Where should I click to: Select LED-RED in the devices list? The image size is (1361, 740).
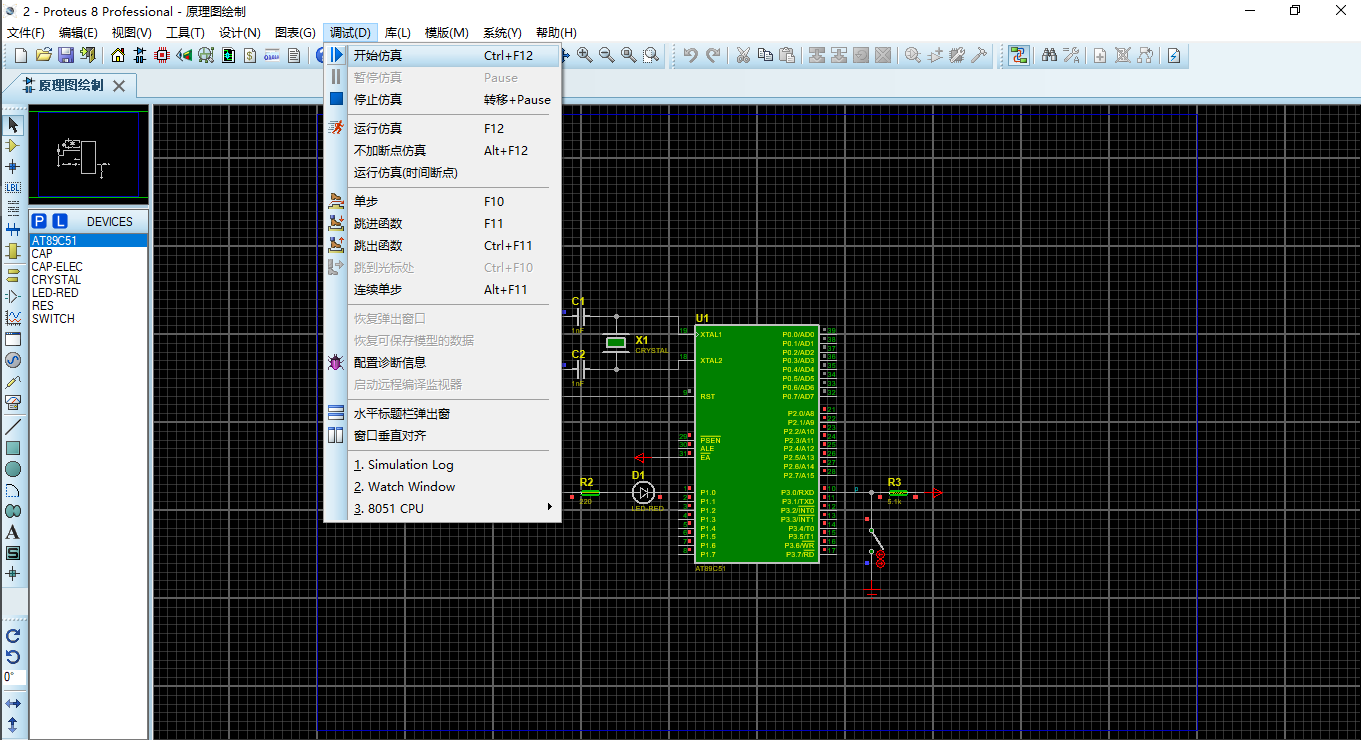click(55, 293)
